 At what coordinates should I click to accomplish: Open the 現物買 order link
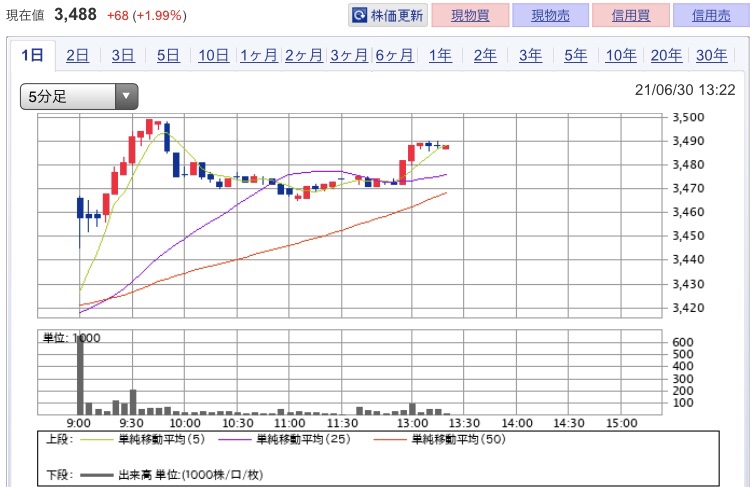(470, 15)
